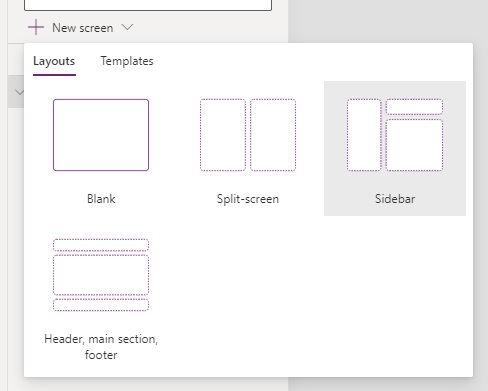The image size is (488, 391).
Task: Click the footer strip of the header-footer icon
Action: tap(101, 305)
